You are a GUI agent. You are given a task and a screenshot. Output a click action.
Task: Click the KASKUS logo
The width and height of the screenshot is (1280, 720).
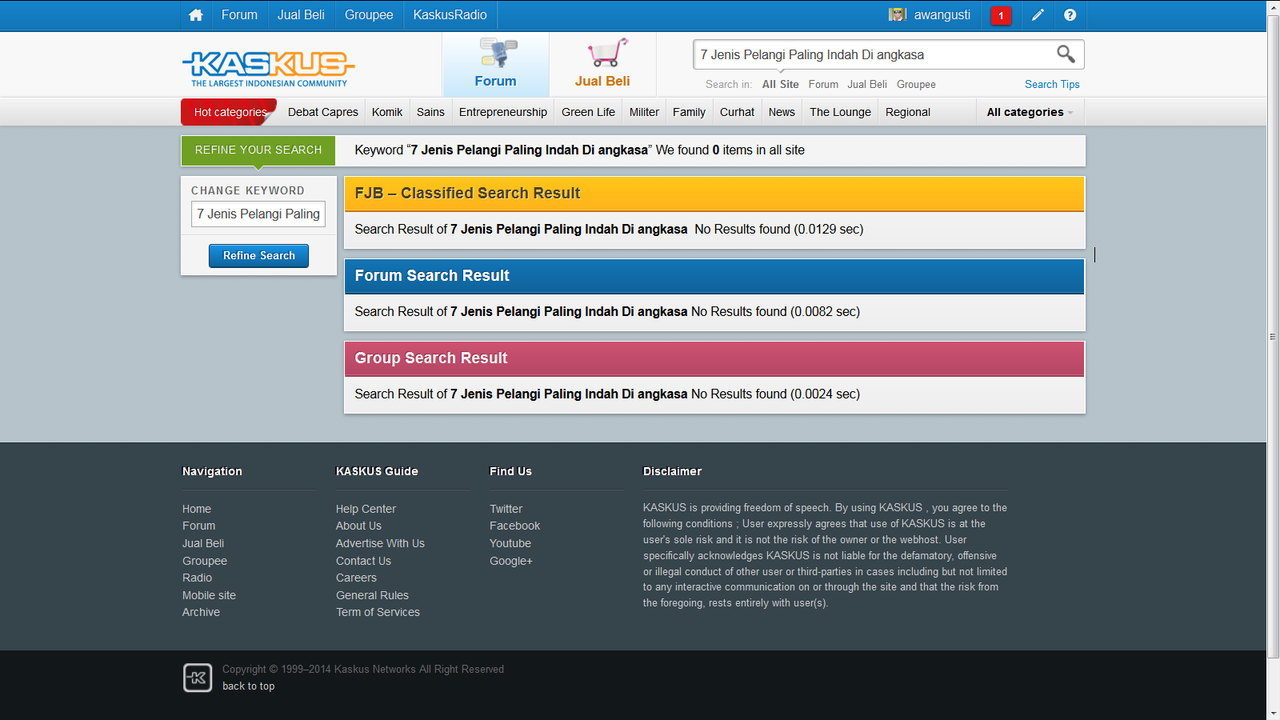pos(268,68)
